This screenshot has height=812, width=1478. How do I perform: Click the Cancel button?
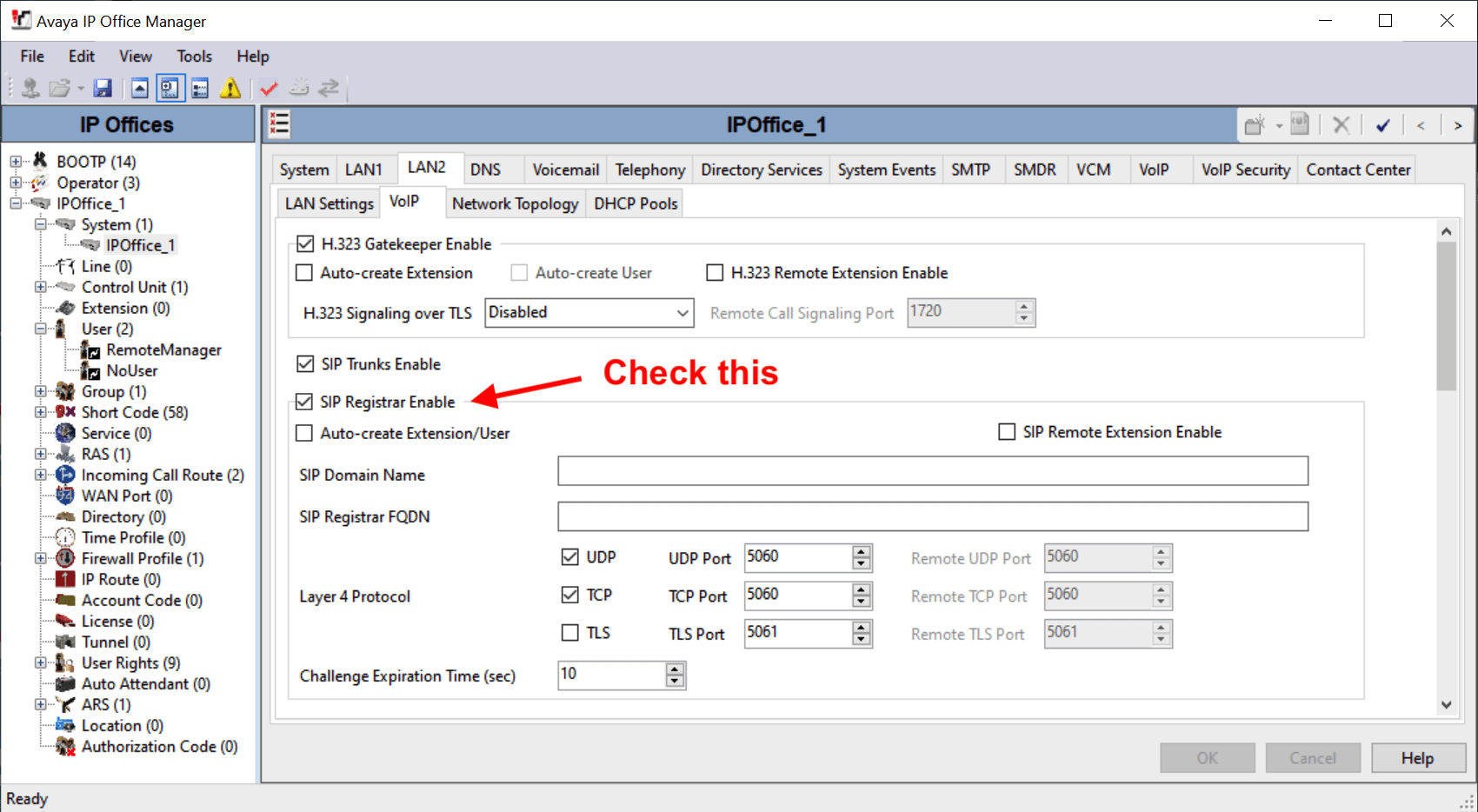[1312, 758]
